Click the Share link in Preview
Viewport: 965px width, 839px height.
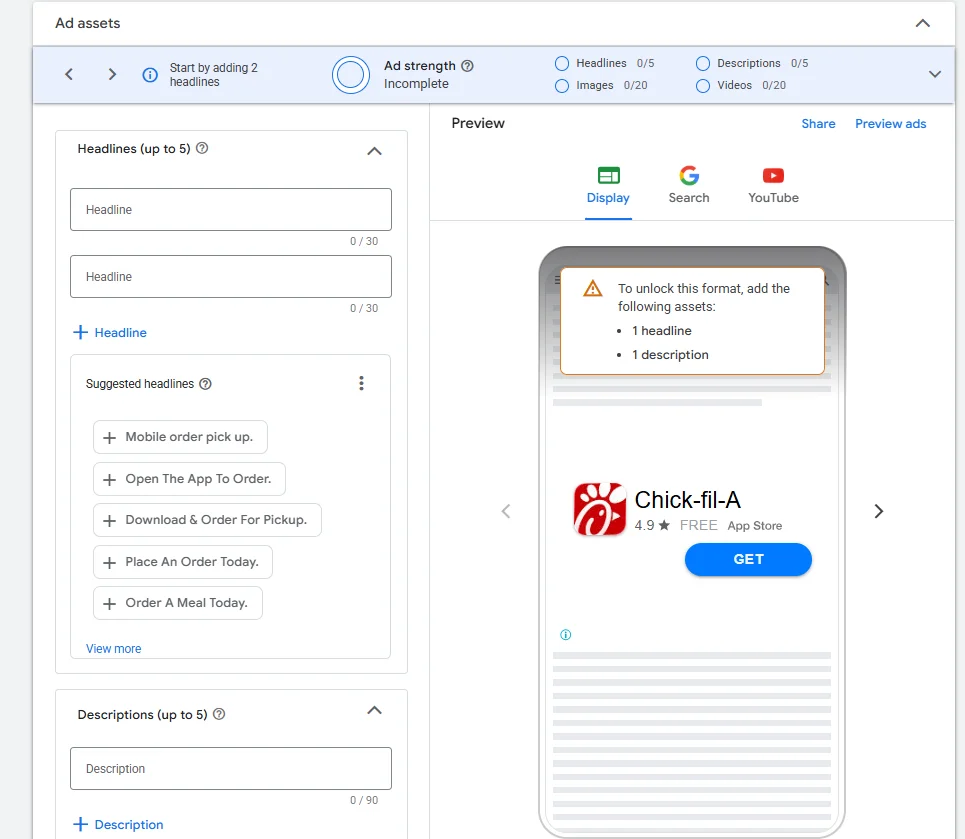click(x=818, y=124)
